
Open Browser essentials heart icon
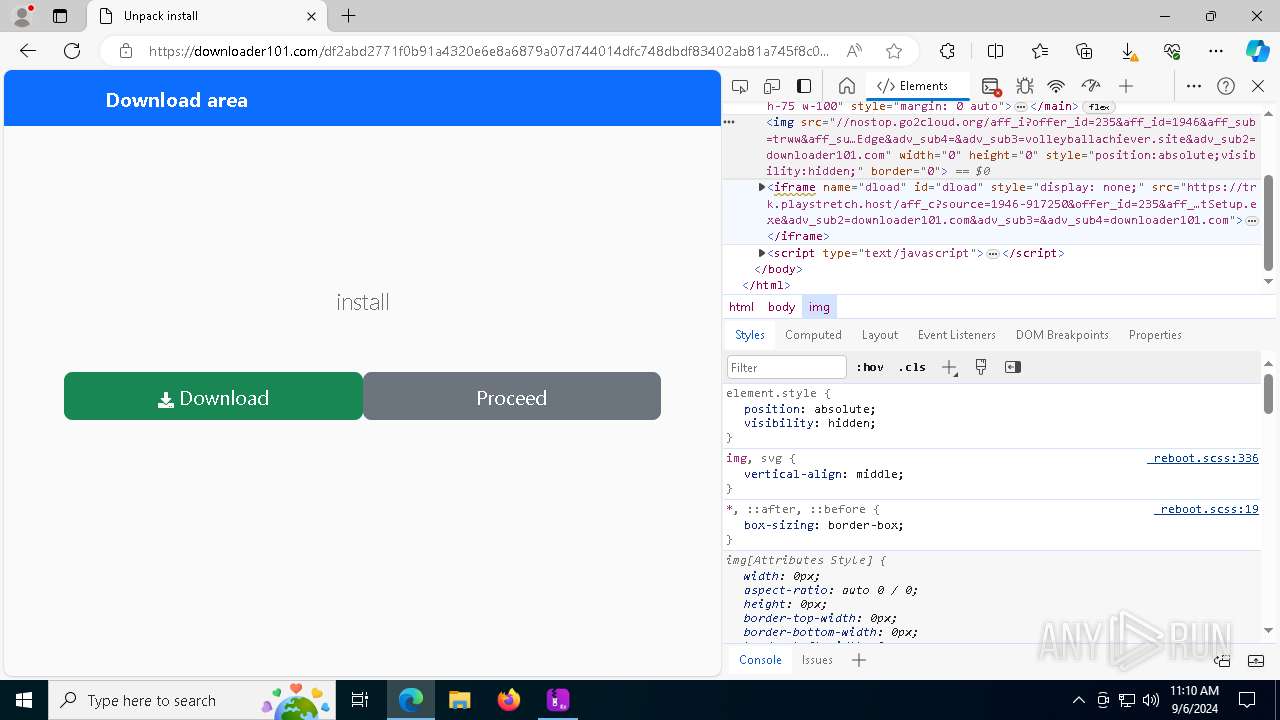(1172, 51)
